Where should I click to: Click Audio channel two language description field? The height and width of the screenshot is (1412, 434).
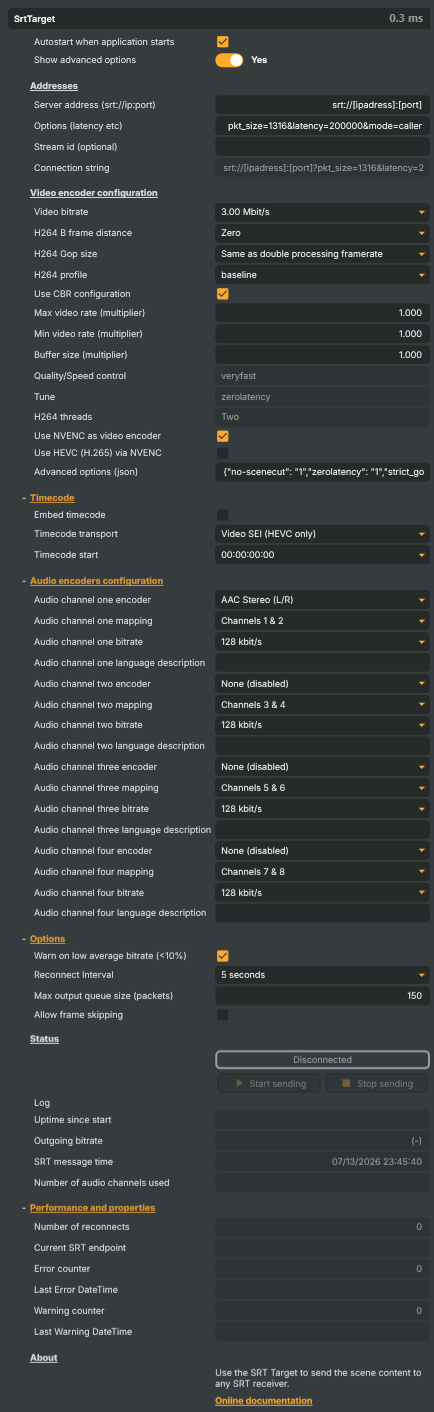tap(323, 746)
